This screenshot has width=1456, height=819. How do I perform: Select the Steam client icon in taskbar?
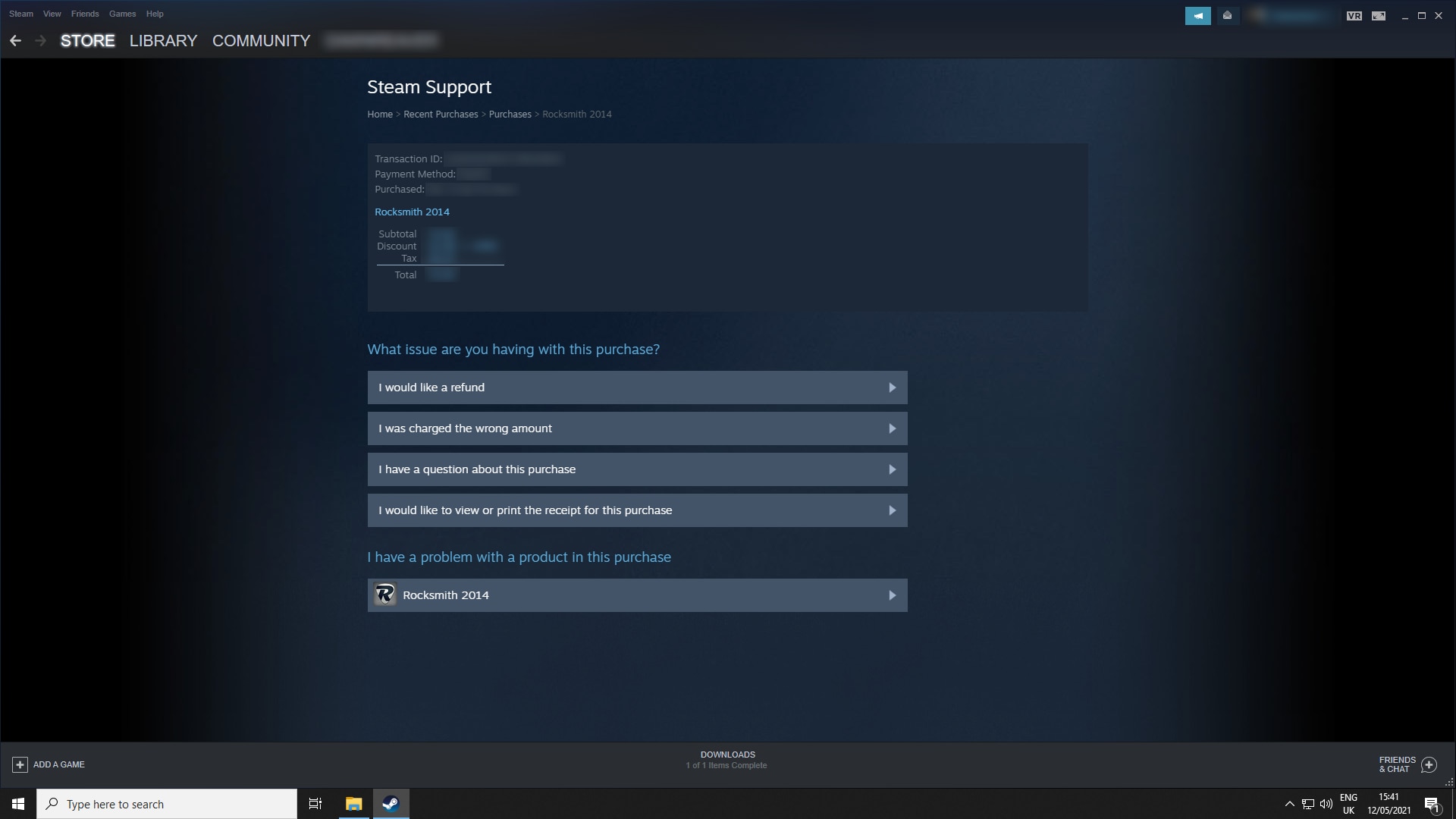391,803
